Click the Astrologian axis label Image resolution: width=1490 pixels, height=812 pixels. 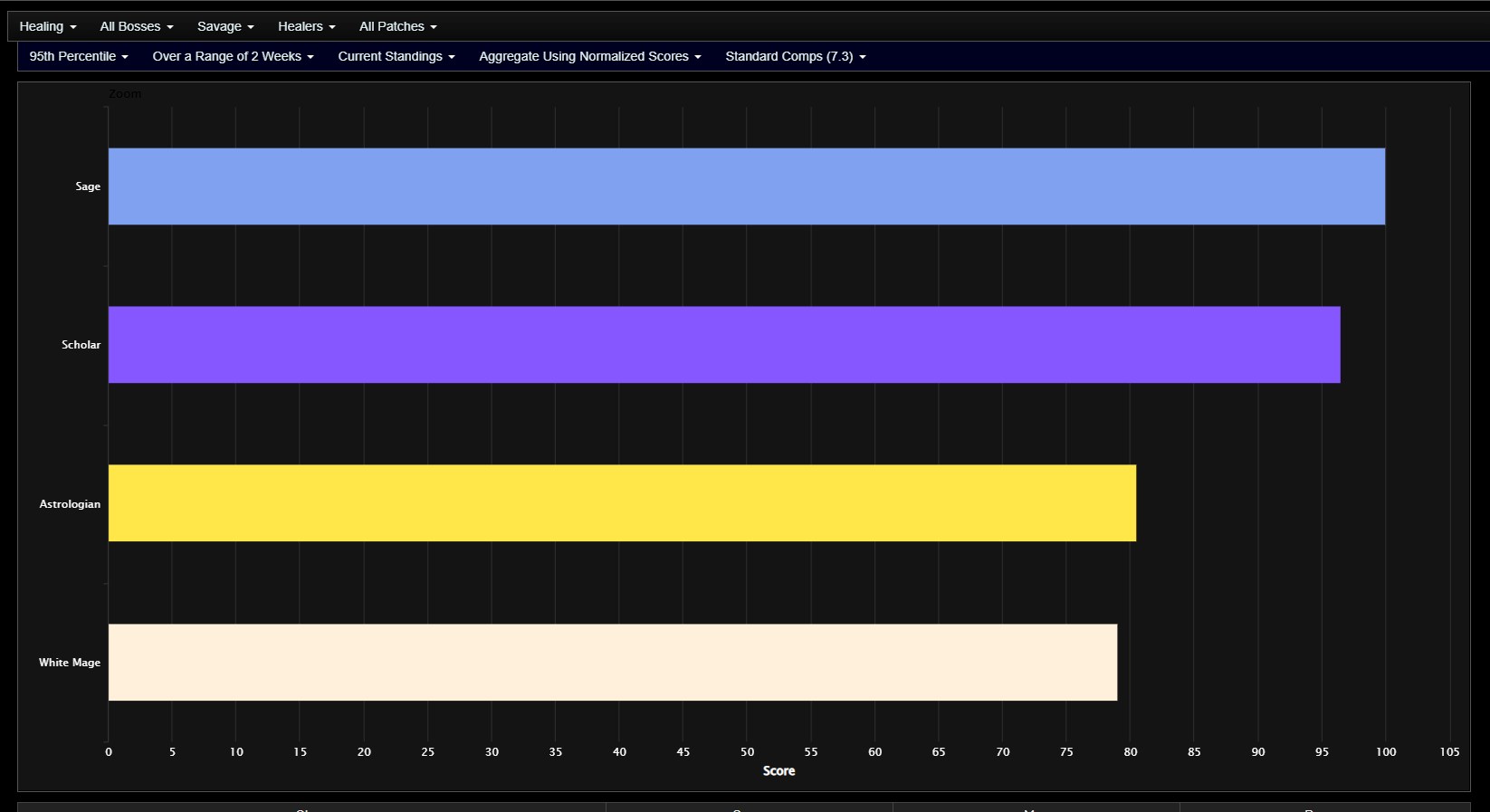point(70,504)
